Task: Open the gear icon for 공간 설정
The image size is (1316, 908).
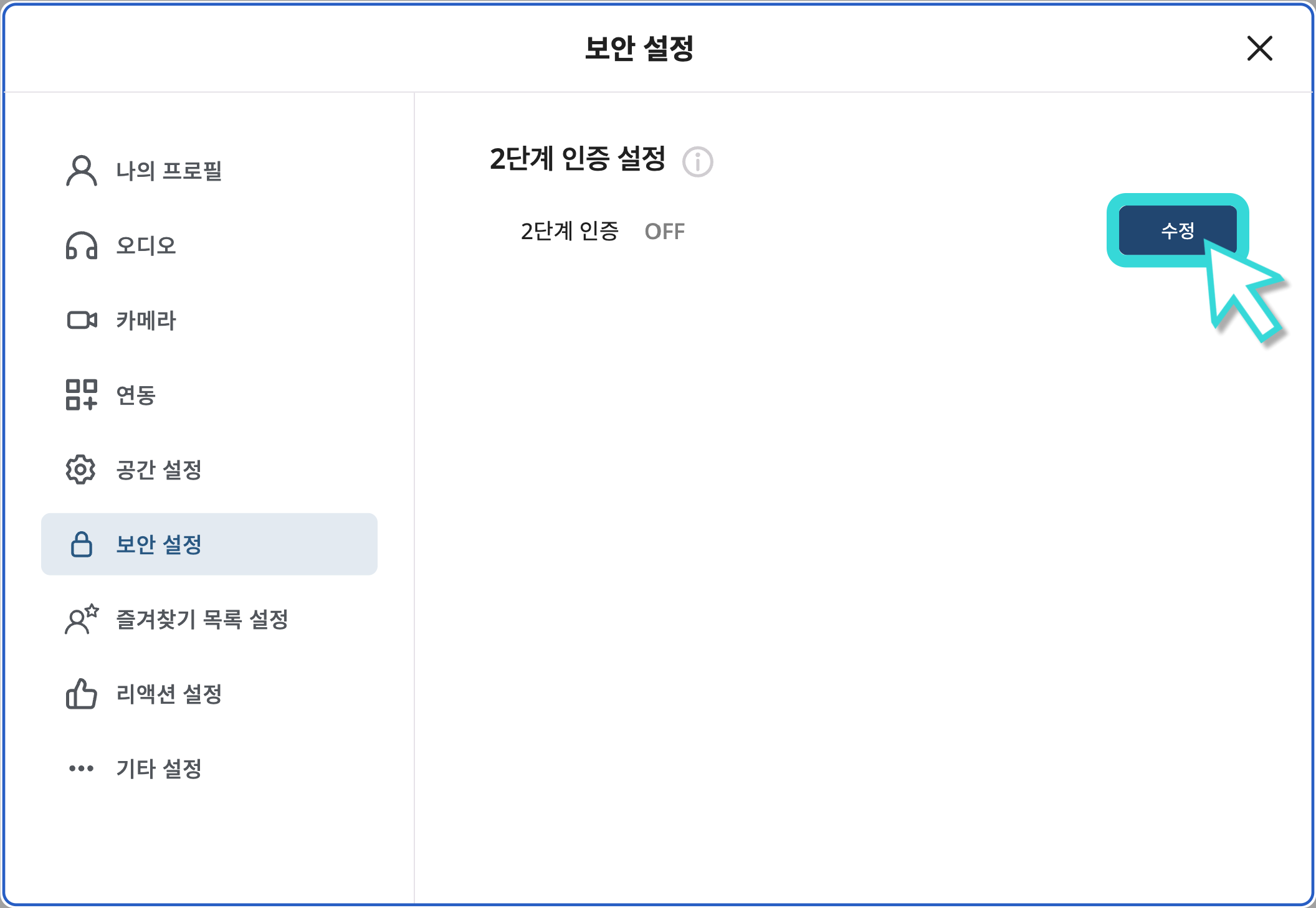Action: (x=80, y=470)
